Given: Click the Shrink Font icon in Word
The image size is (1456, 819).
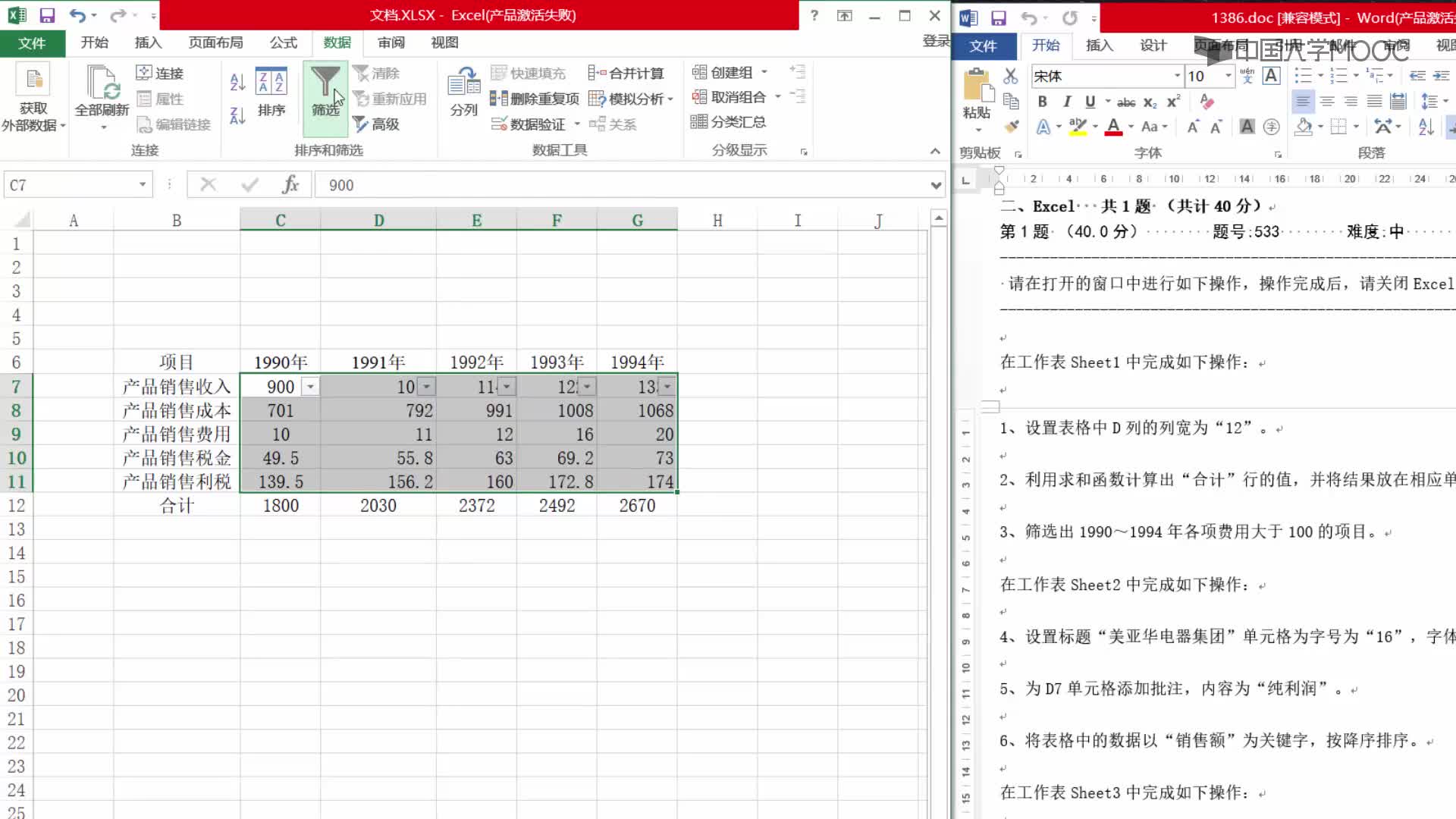Looking at the screenshot, I should tap(1216, 127).
